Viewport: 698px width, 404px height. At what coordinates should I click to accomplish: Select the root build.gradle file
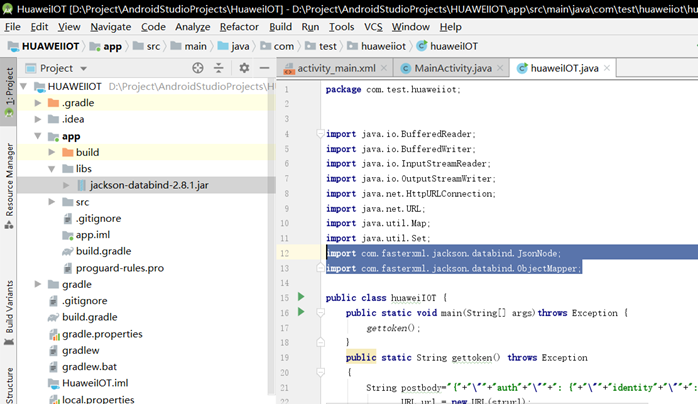[89, 317]
